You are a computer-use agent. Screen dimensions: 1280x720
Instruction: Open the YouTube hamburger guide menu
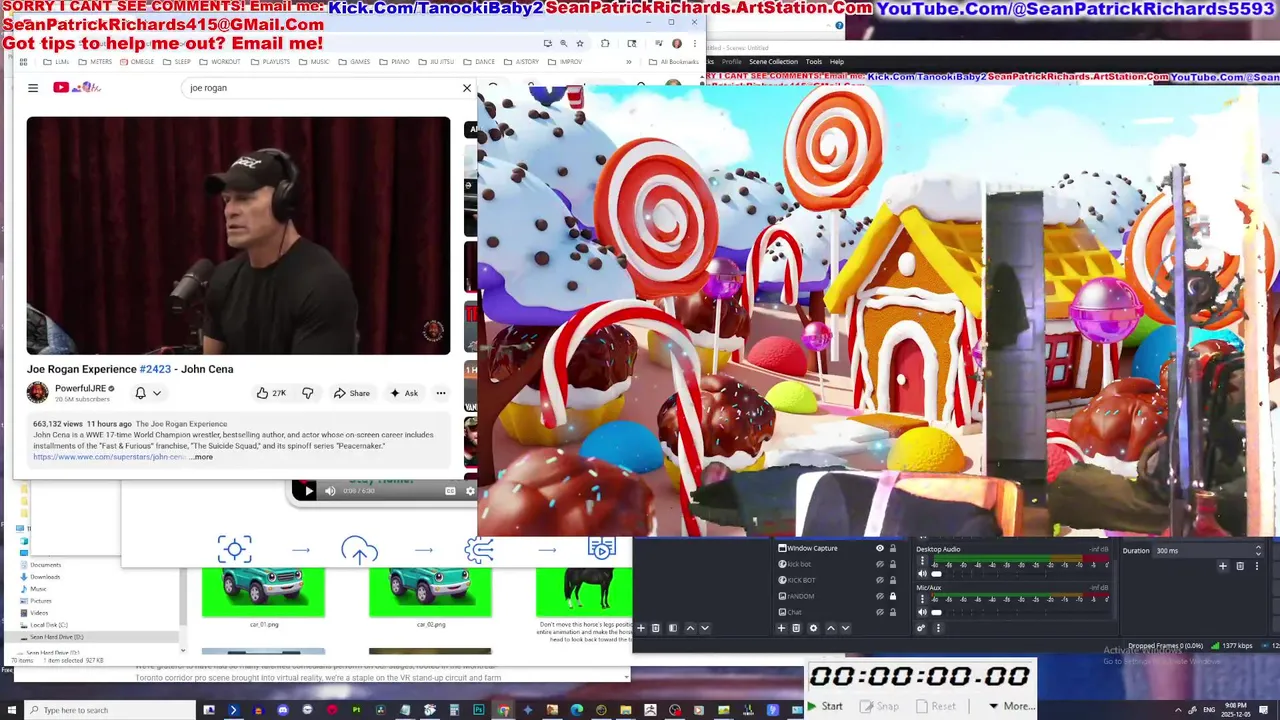coord(33,88)
